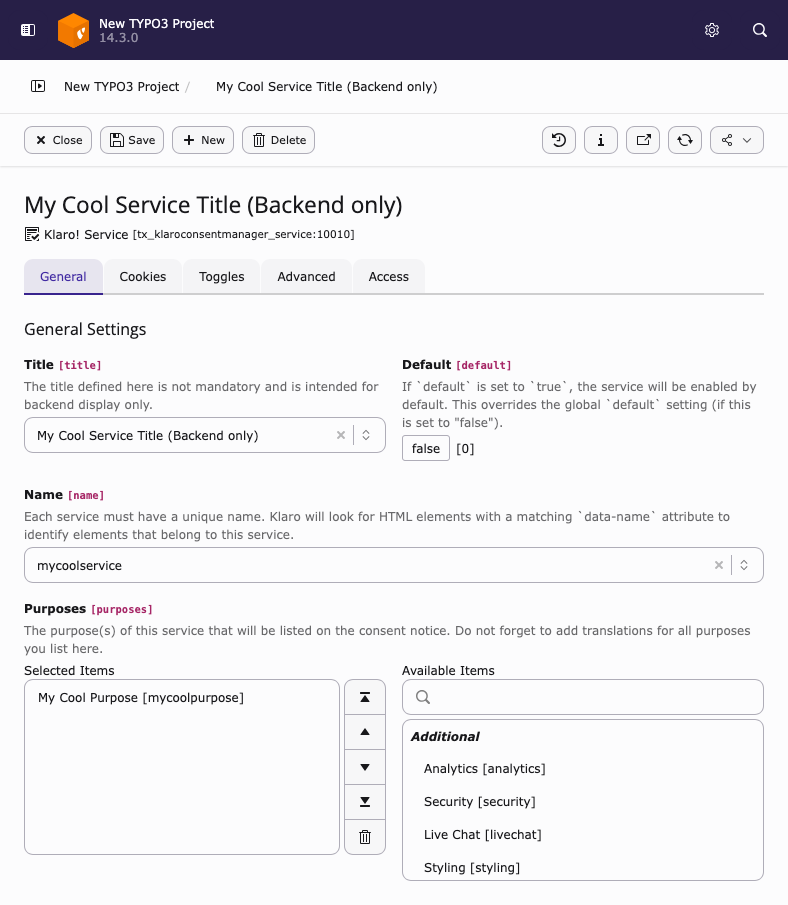Open value picker arrows in Title field
788x905 pixels.
(x=366, y=435)
